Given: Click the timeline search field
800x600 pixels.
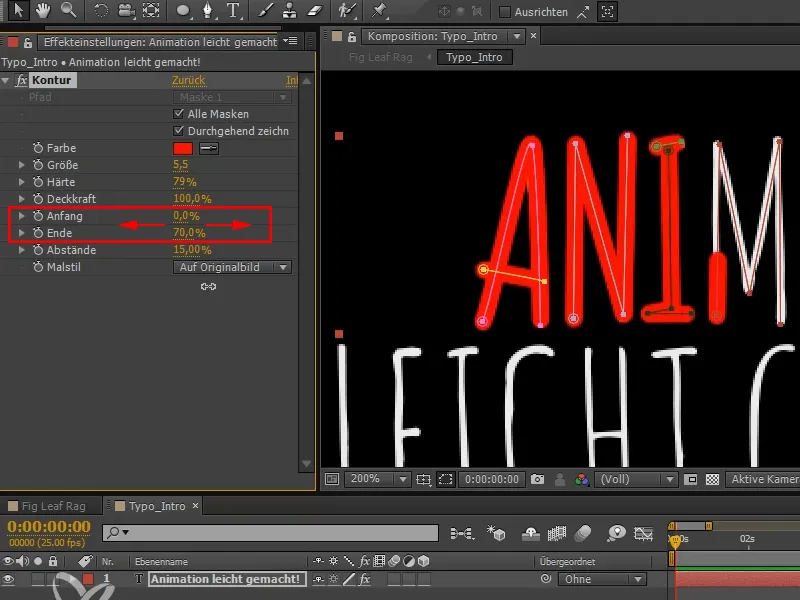Looking at the screenshot, I should click(x=270, y=533).
